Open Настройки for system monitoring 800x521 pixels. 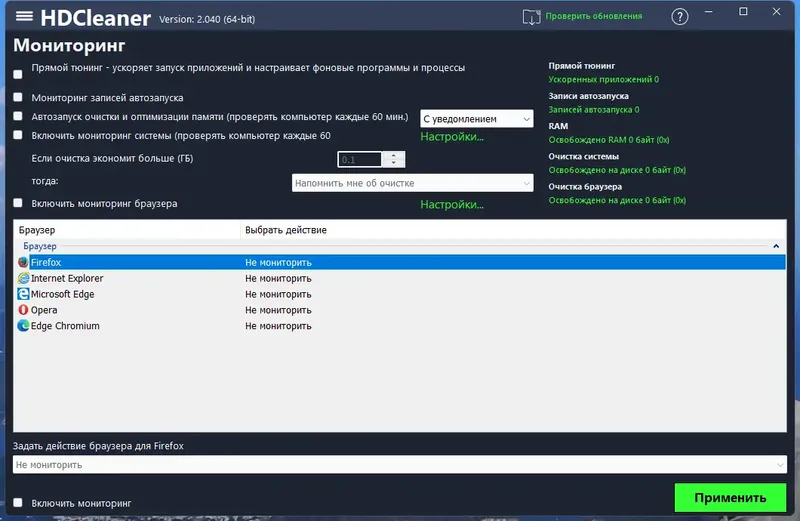coord(452,137)
